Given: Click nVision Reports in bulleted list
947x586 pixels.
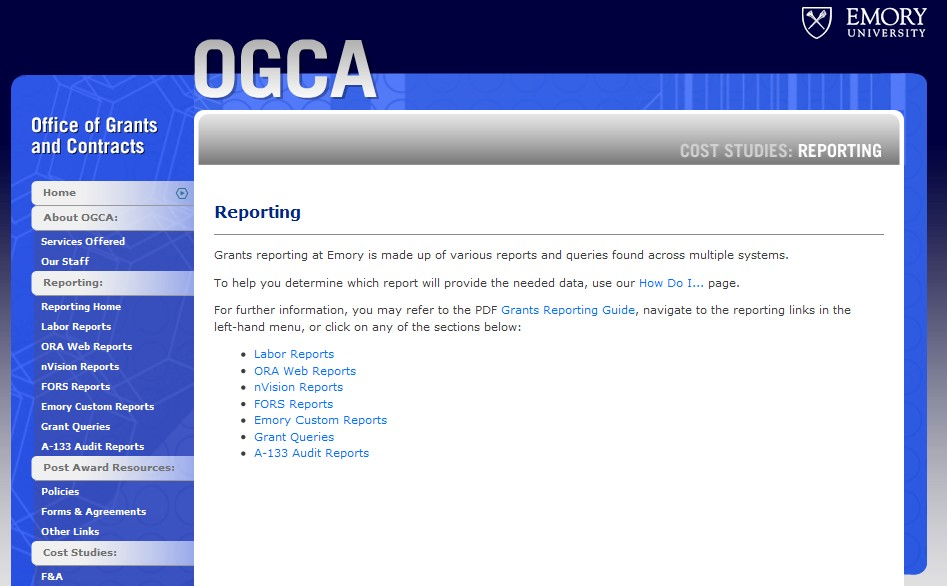Looking at the screenshot, I should [298, 387].
